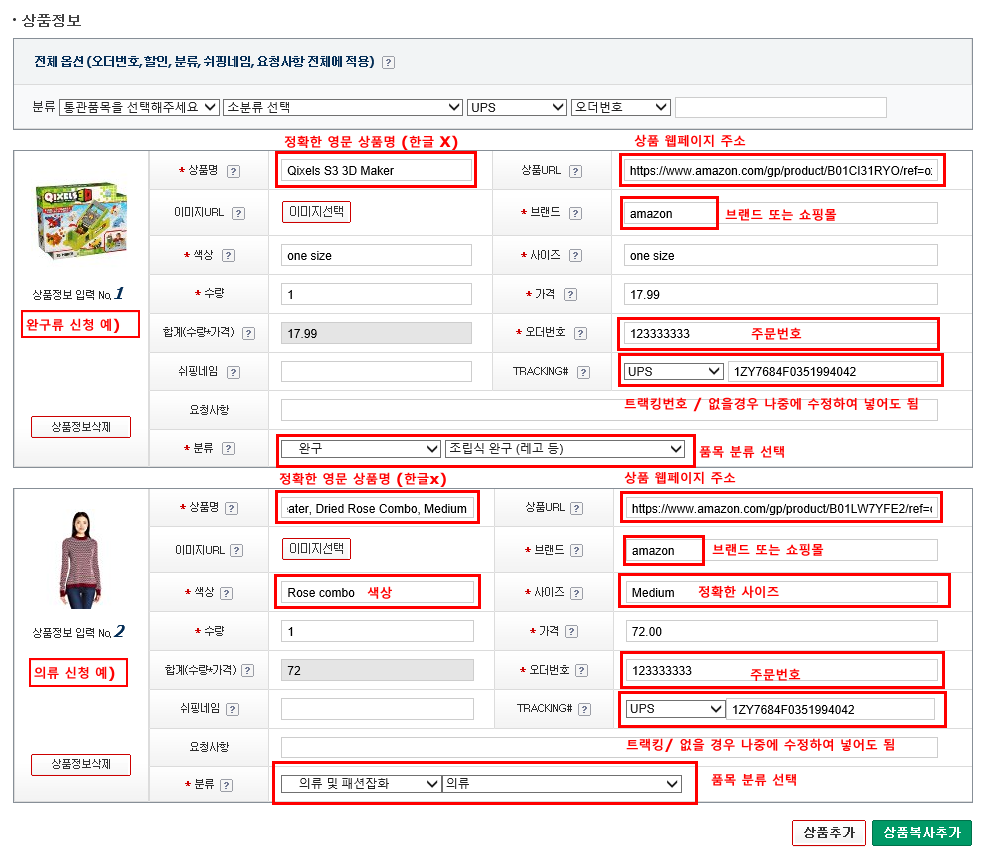Click help icon beside 색상 in product 2
The width and height of the screenshot is (994, 859).
tap(226, 593)
